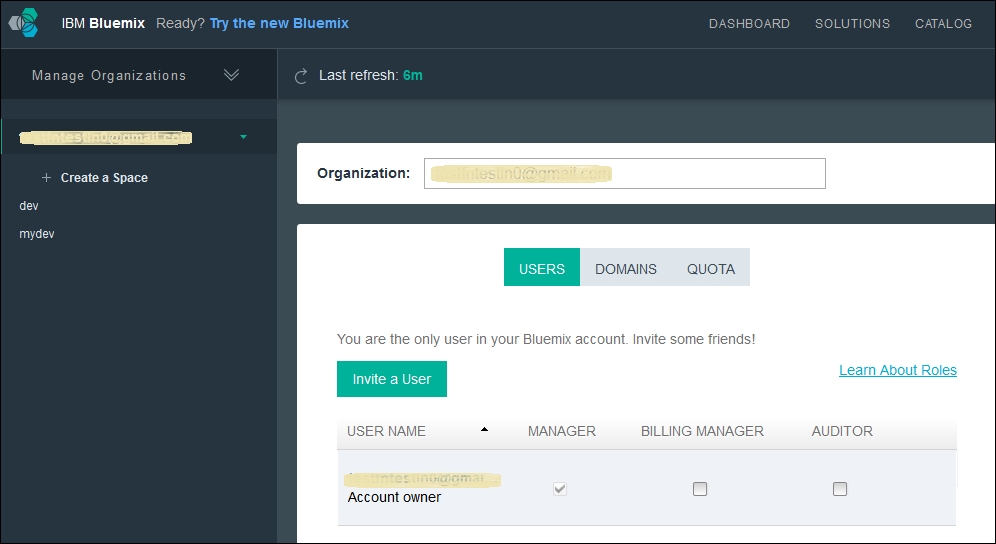Click the MANAGER column header
Image resolution: width=996 pixels, height=544 pixels.
point(562,431)
